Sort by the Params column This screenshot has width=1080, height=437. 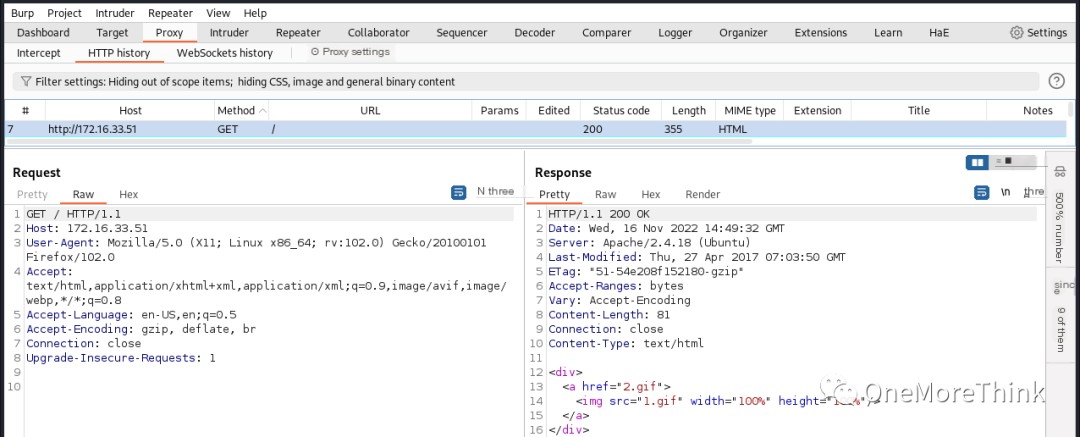click(x=499, y=110)
